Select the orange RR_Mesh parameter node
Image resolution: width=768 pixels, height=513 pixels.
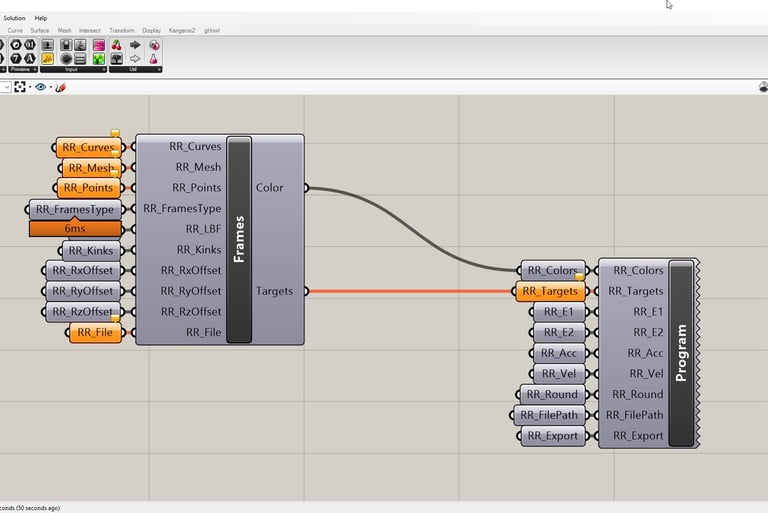coord(91,168)
